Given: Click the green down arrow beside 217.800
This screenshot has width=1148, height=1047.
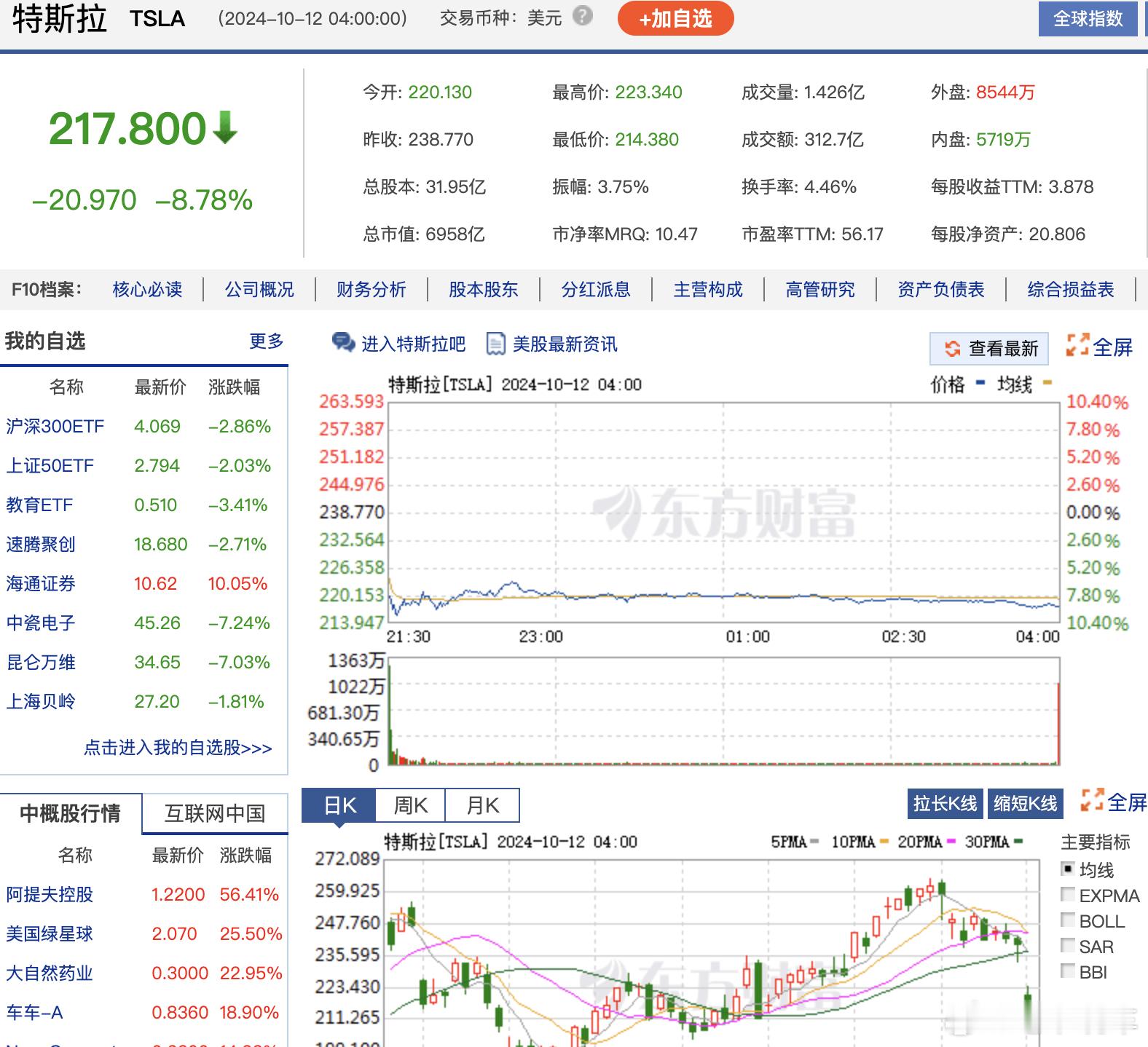Looking at the screenshot, I should pos(224,127).
